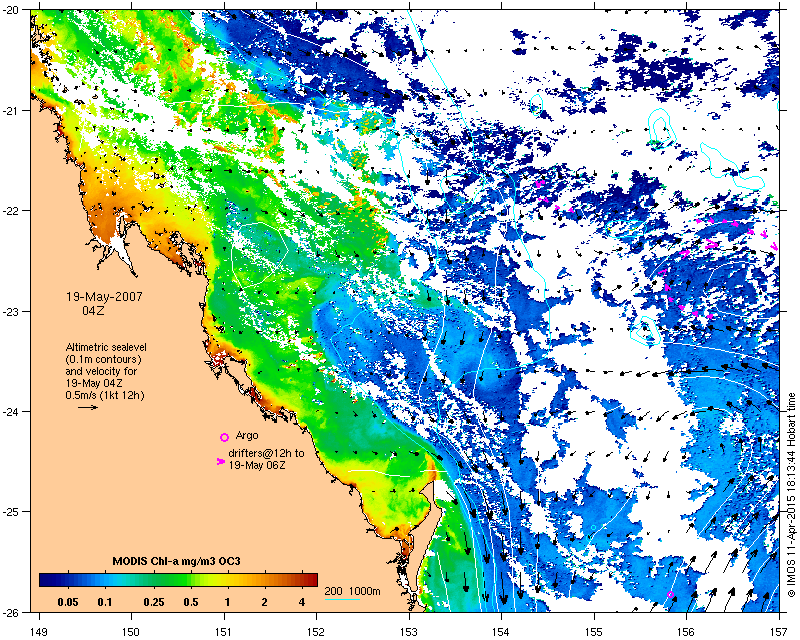Screen dimensions: 800x640
Task: Select the '04Z' time label under date
Action: coord(93,310)
